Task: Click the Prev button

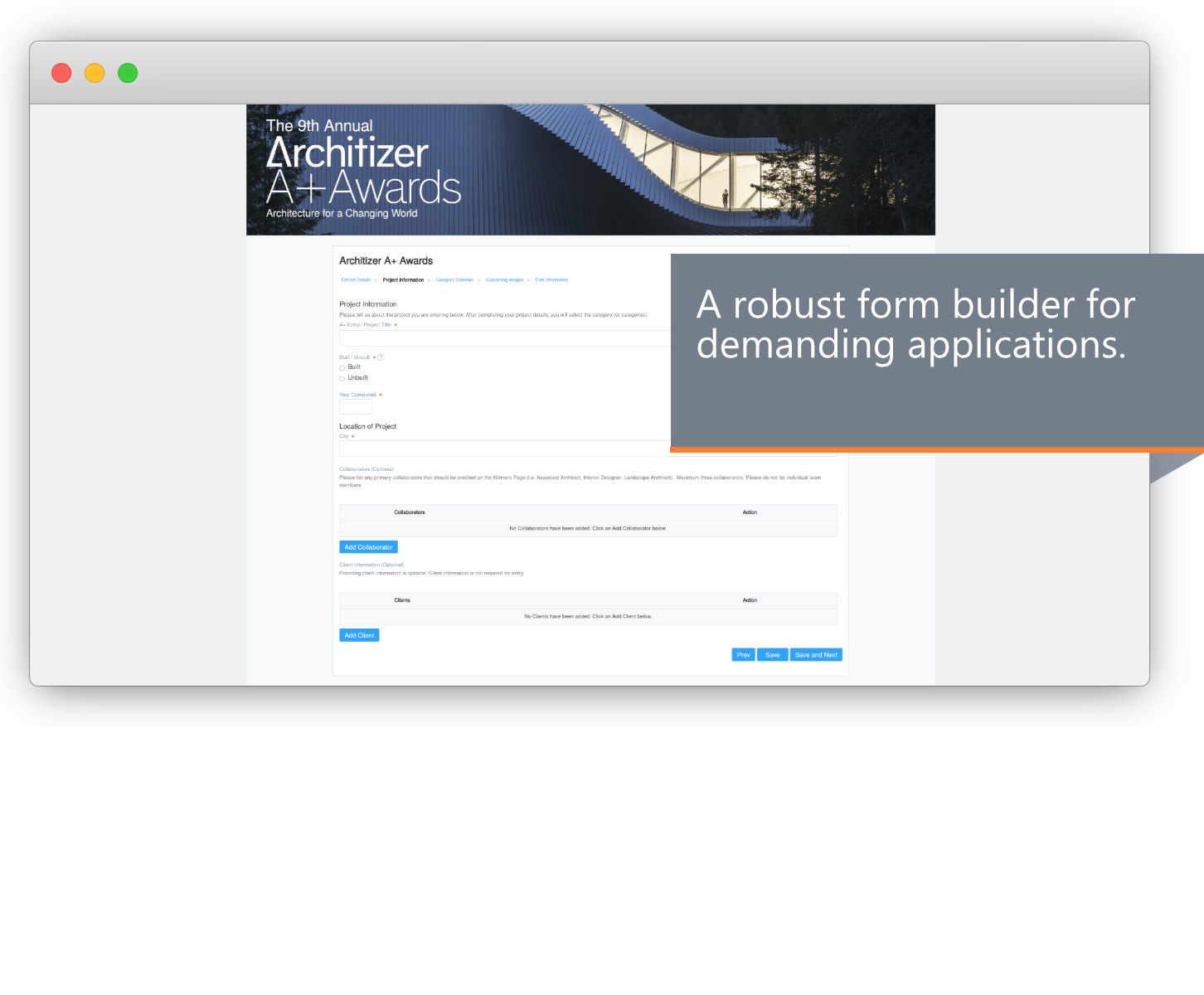Action: (x=743, y=655)
